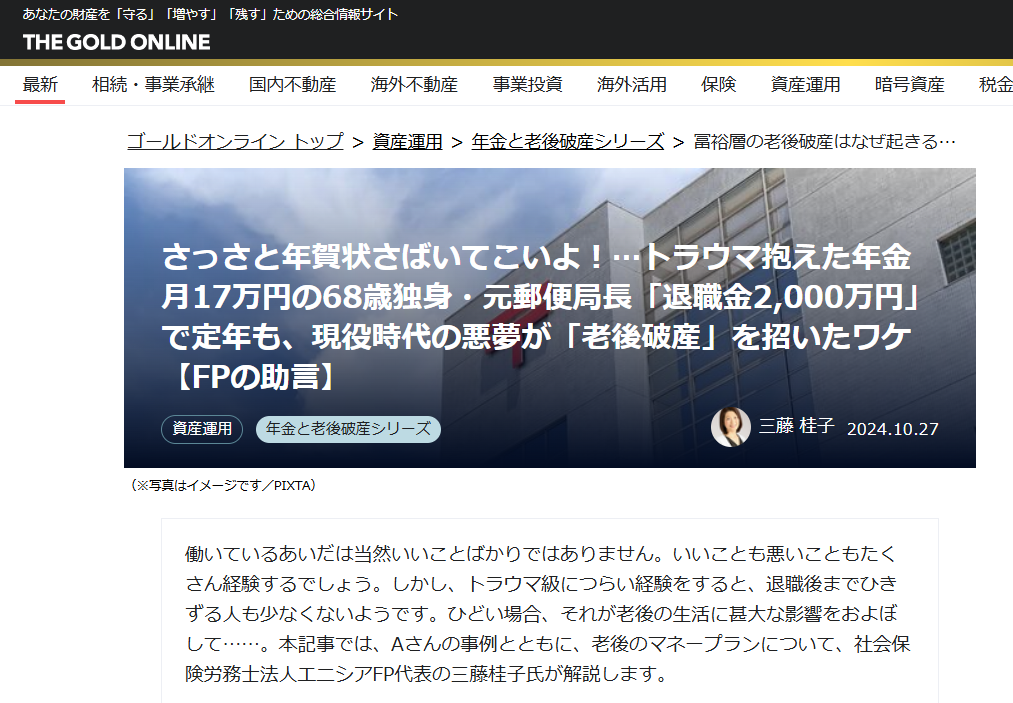
Task: Open the author name 三藤 桂子
Action: coord(797,426)
